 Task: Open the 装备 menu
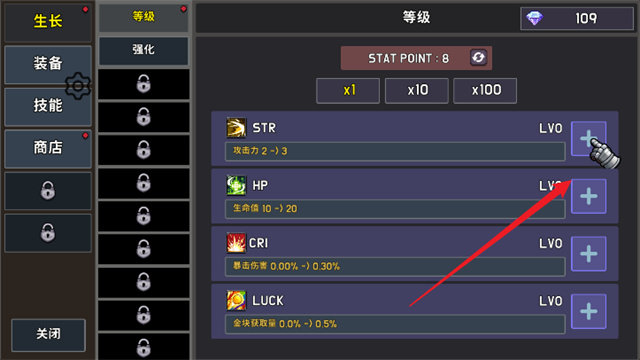click(48, 64)
